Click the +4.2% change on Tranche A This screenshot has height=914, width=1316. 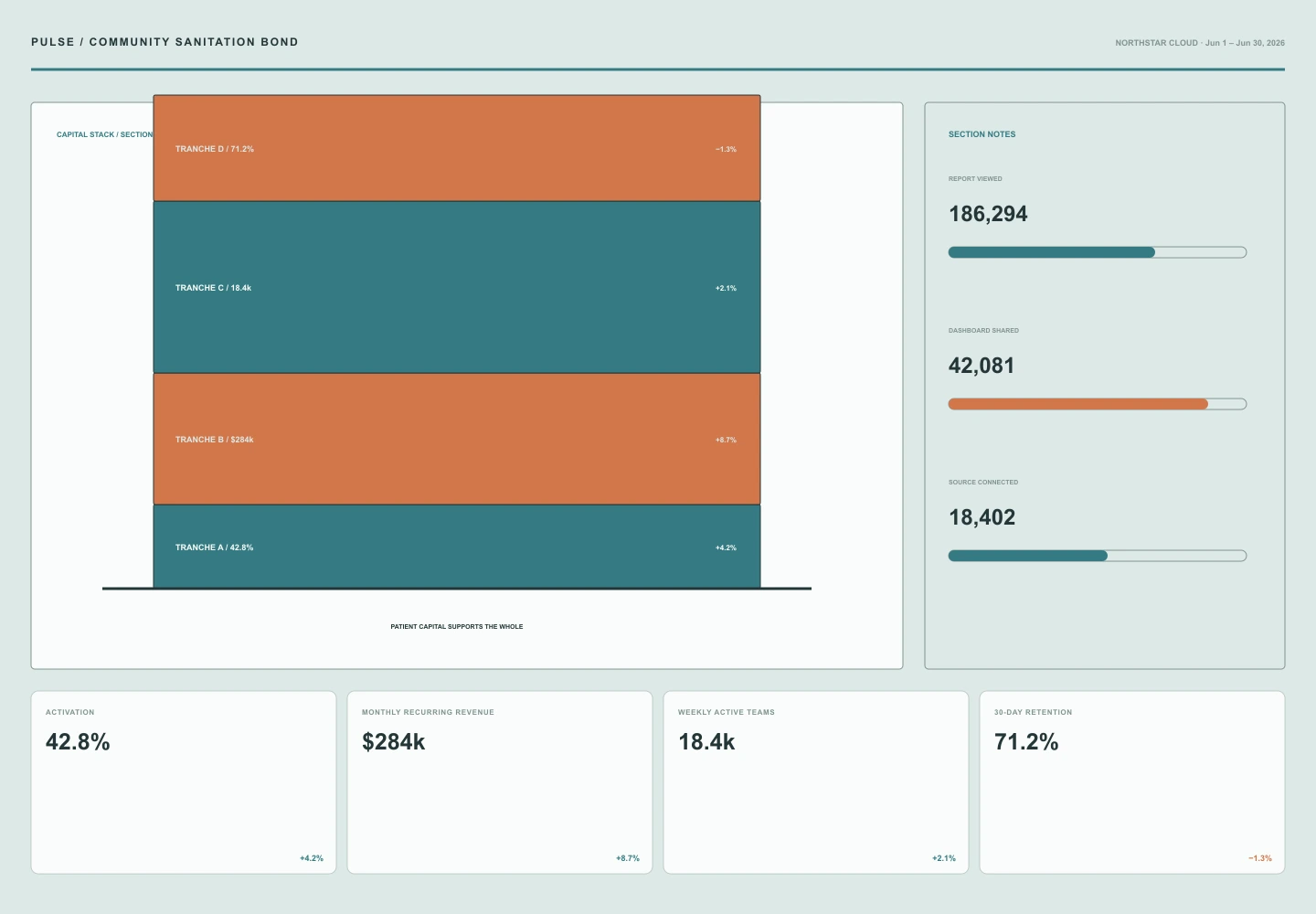click(726, 547)
